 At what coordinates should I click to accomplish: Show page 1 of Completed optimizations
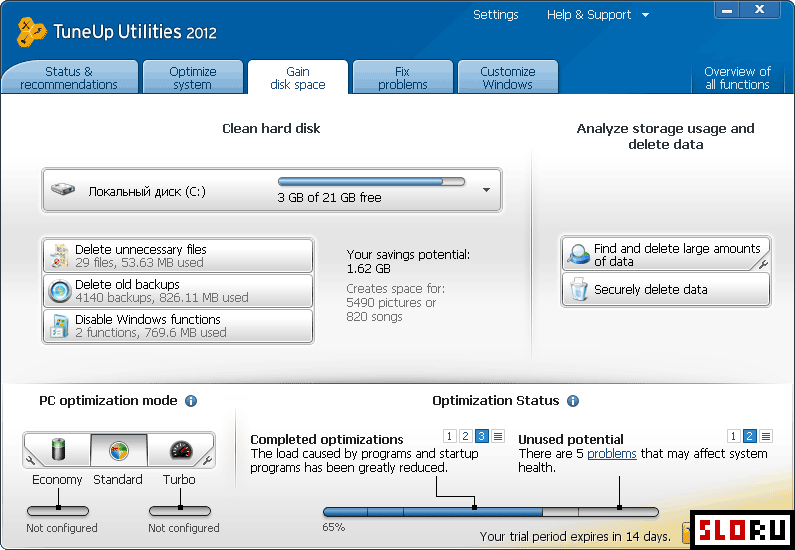click(x=449, y=436)
